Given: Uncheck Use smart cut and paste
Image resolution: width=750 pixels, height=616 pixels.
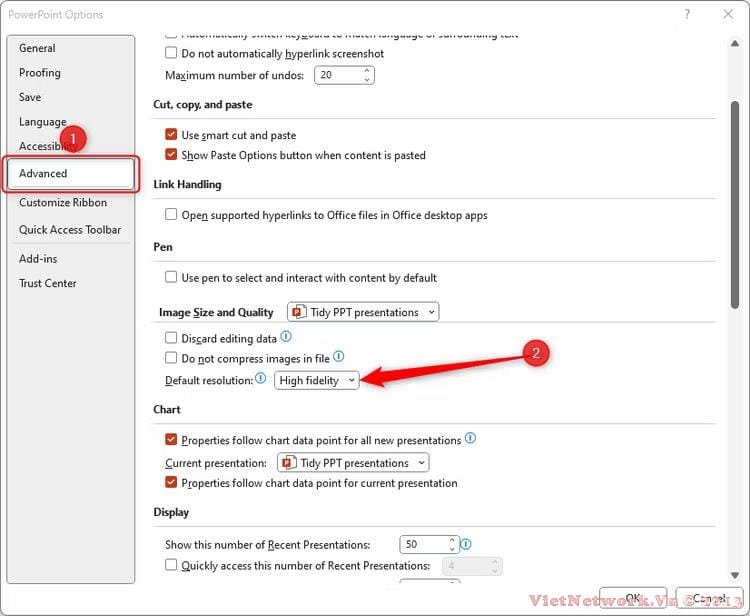Looking at the screenshot, I should click(171, 134).
